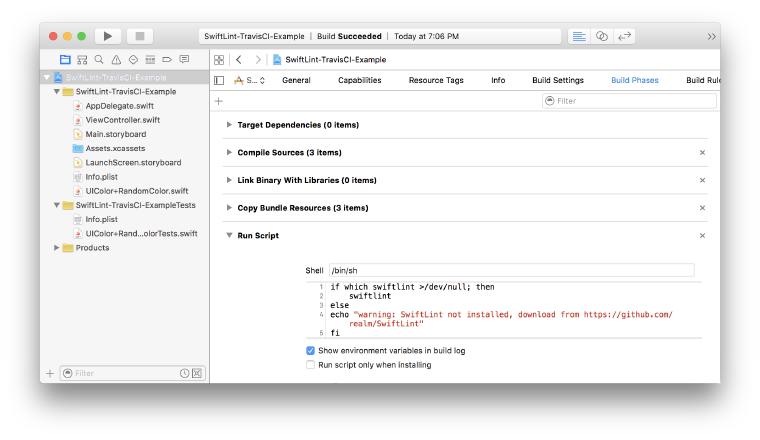Open the Build Rules tab
Image resolution: width=760 pixels, height=440 pixels.
[x=703, y=80]
